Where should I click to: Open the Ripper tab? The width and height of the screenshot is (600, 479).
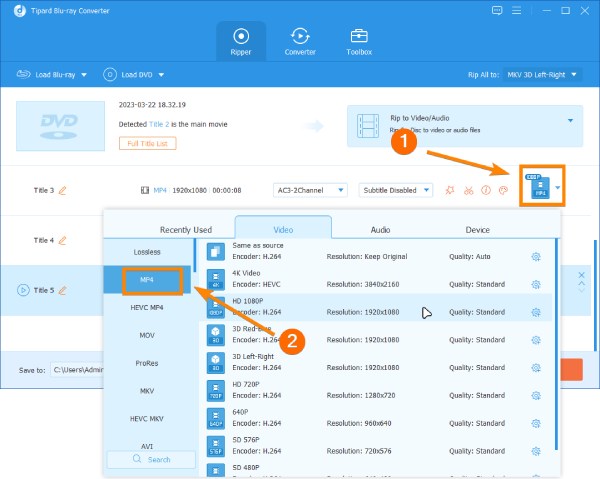(241, 41)
